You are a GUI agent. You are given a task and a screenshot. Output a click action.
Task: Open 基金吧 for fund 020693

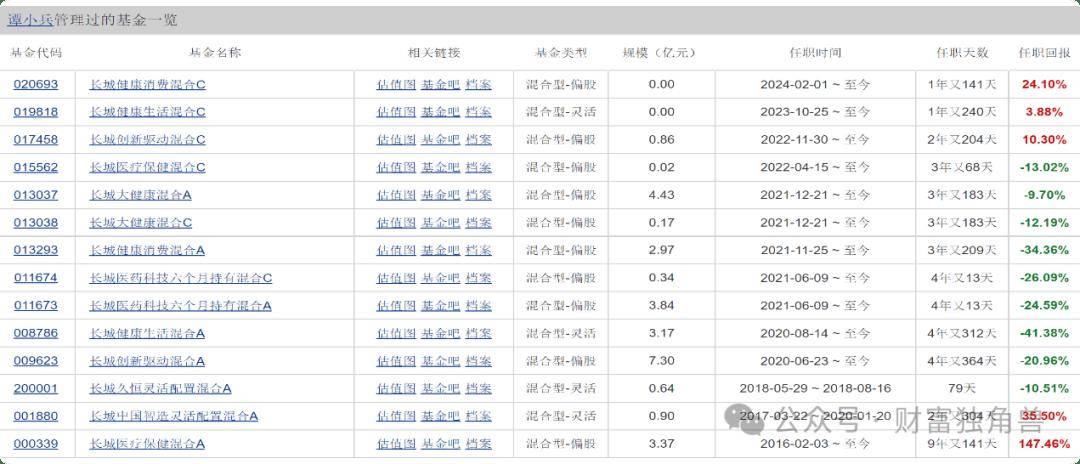coord(440,85)
